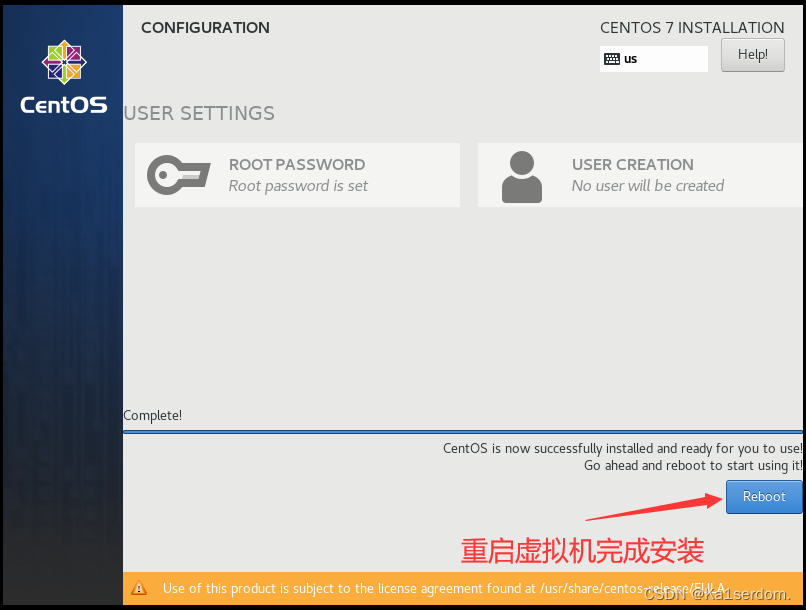Click the CONFIGURATION title
The height and width of the screenshot is (610, 806).
[x=205, y=27]
